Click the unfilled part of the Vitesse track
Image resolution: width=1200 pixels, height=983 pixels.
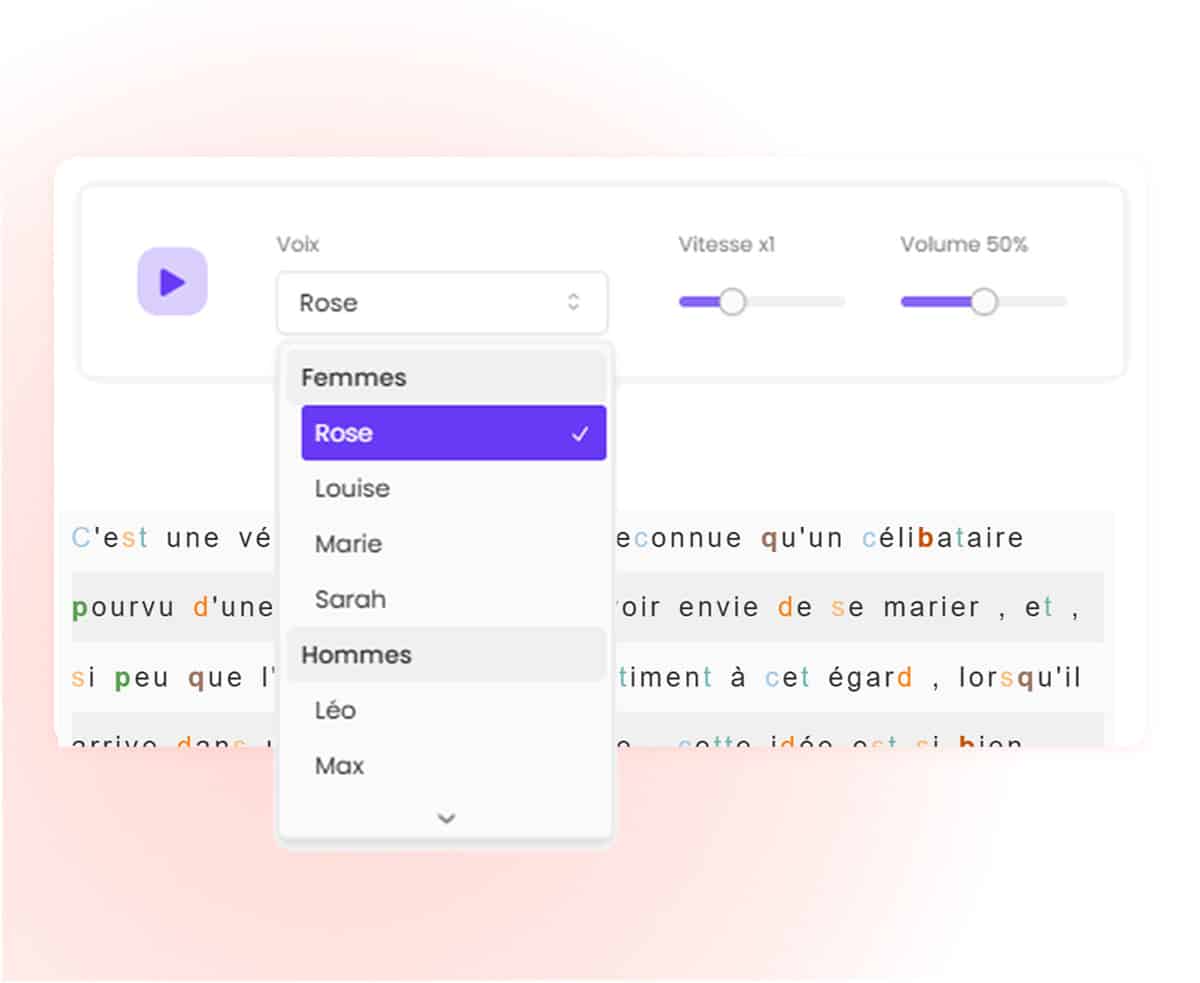tap(797, 302)
